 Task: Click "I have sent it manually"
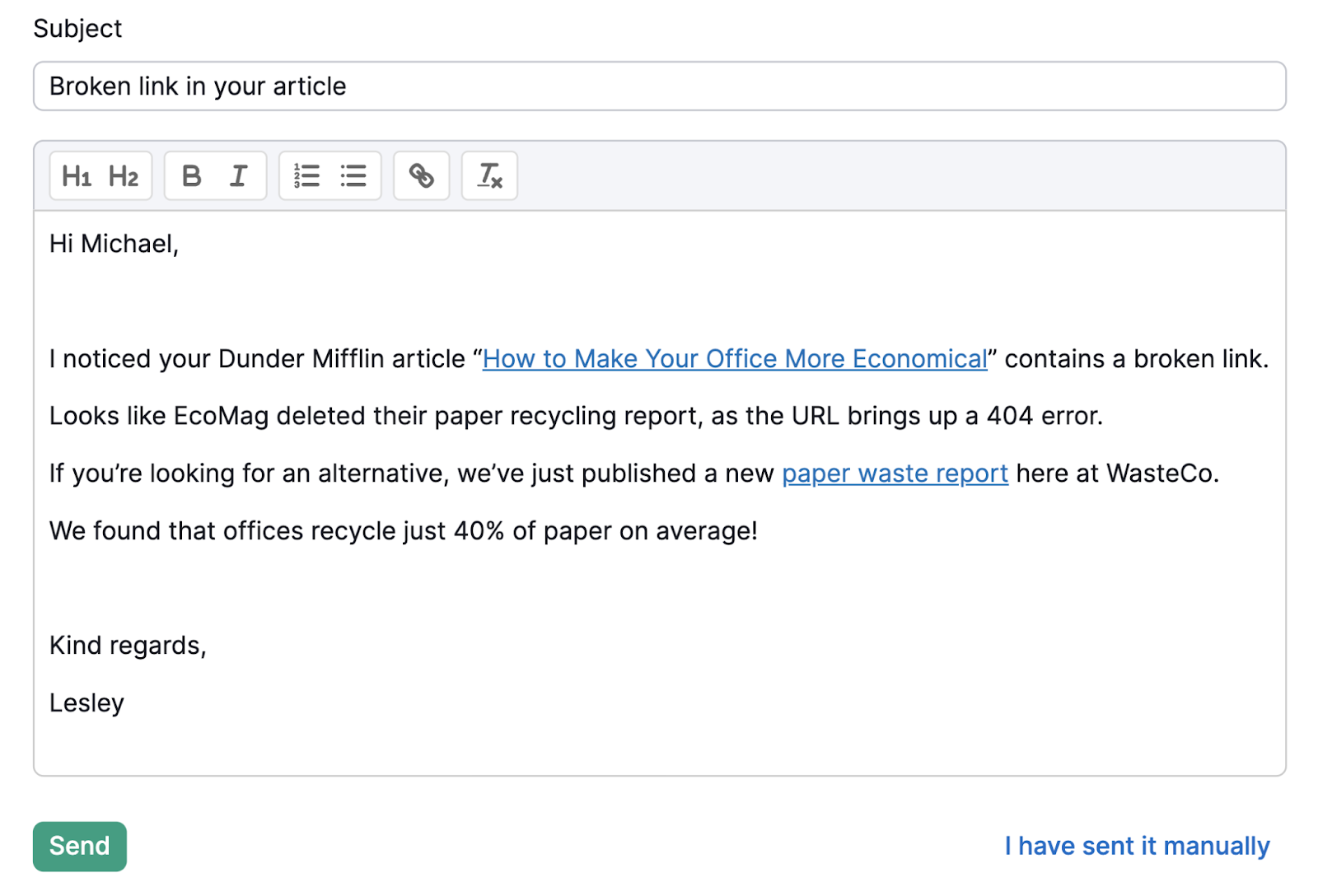[1137, 846]
